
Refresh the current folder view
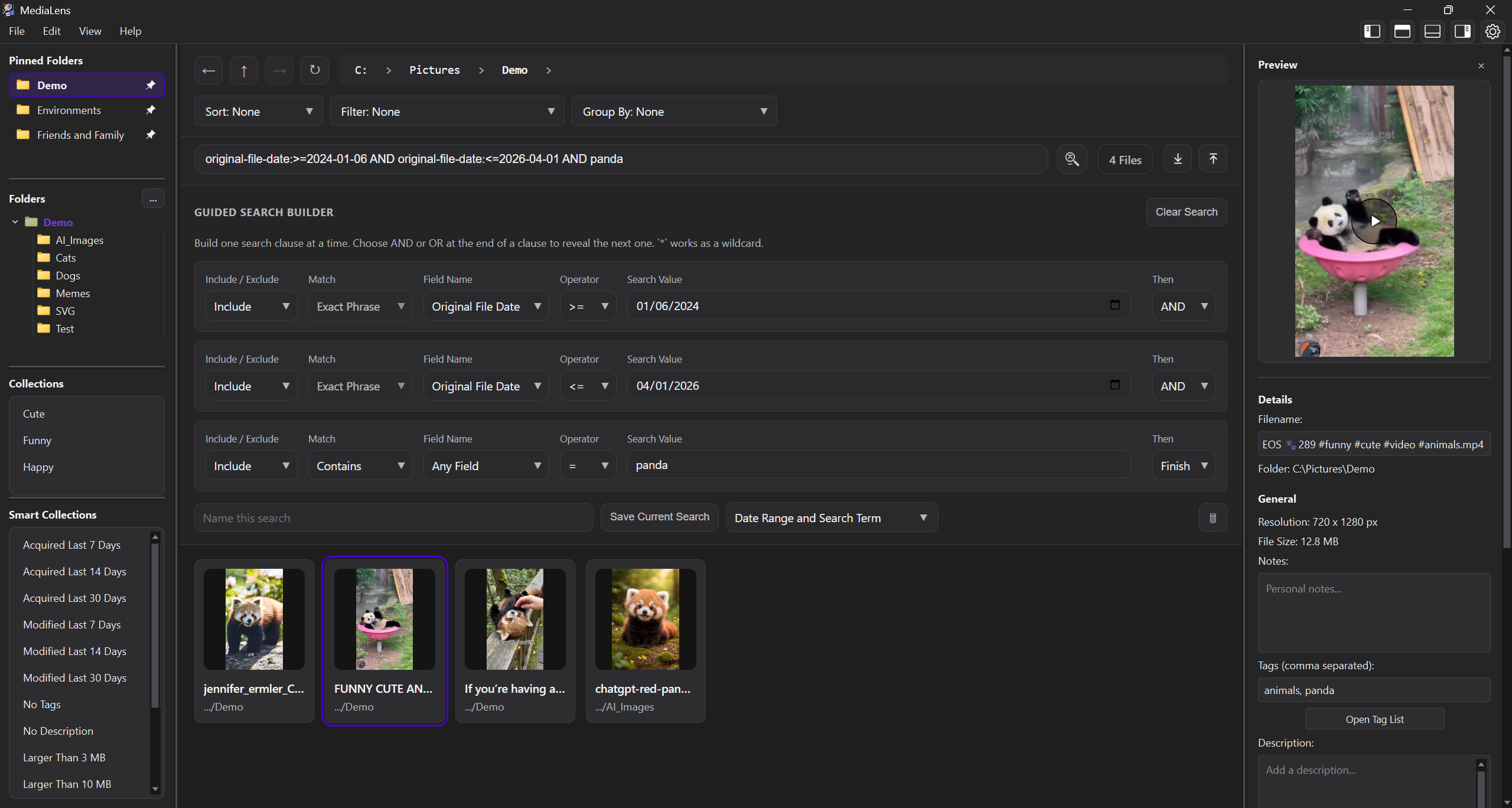(315, 70)
